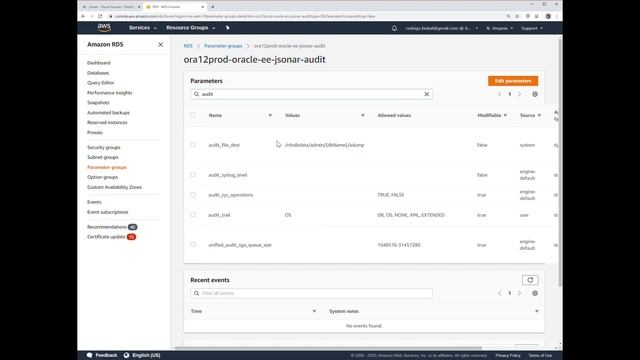Click the horizontal scrollbar at page bottom
This screenshot has width=640, height=360.
[328, 348]
